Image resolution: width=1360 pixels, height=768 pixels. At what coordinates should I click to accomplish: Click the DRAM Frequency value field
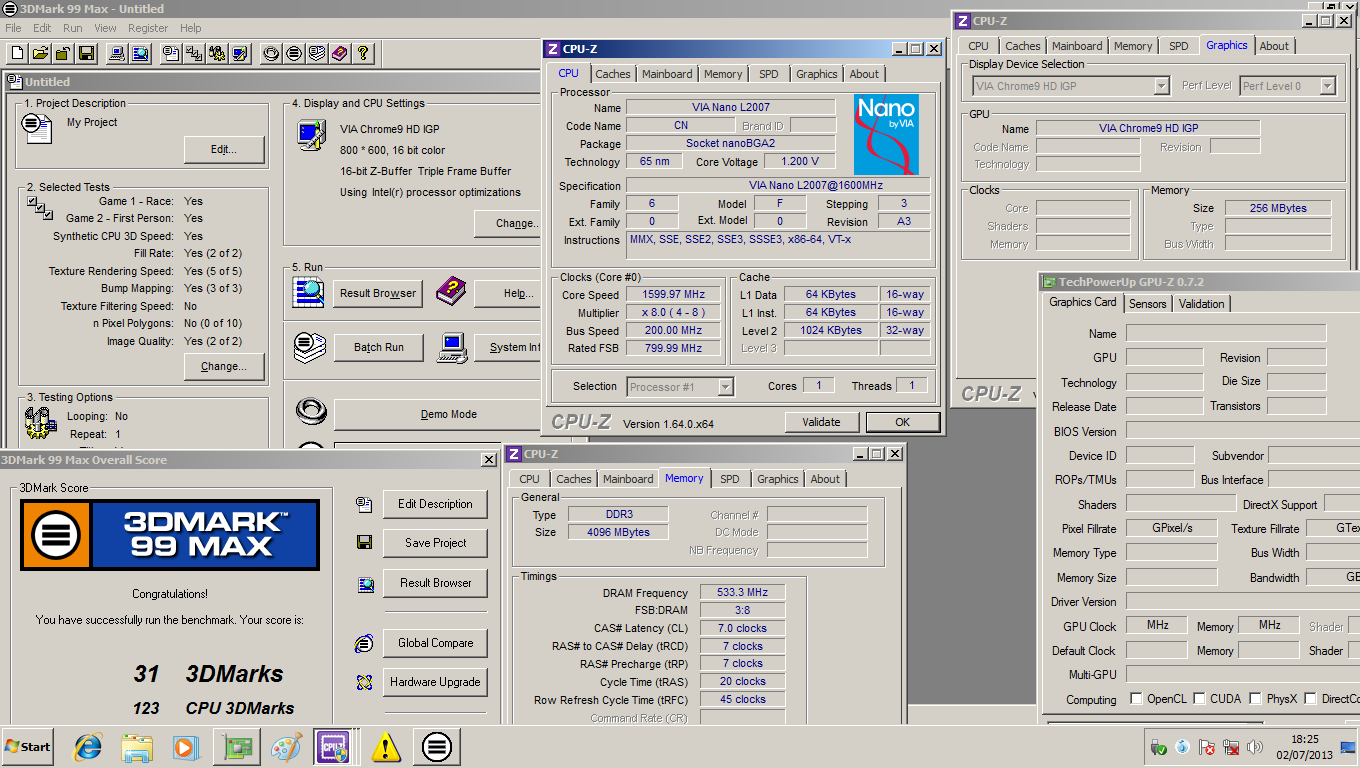coord(742,593)
